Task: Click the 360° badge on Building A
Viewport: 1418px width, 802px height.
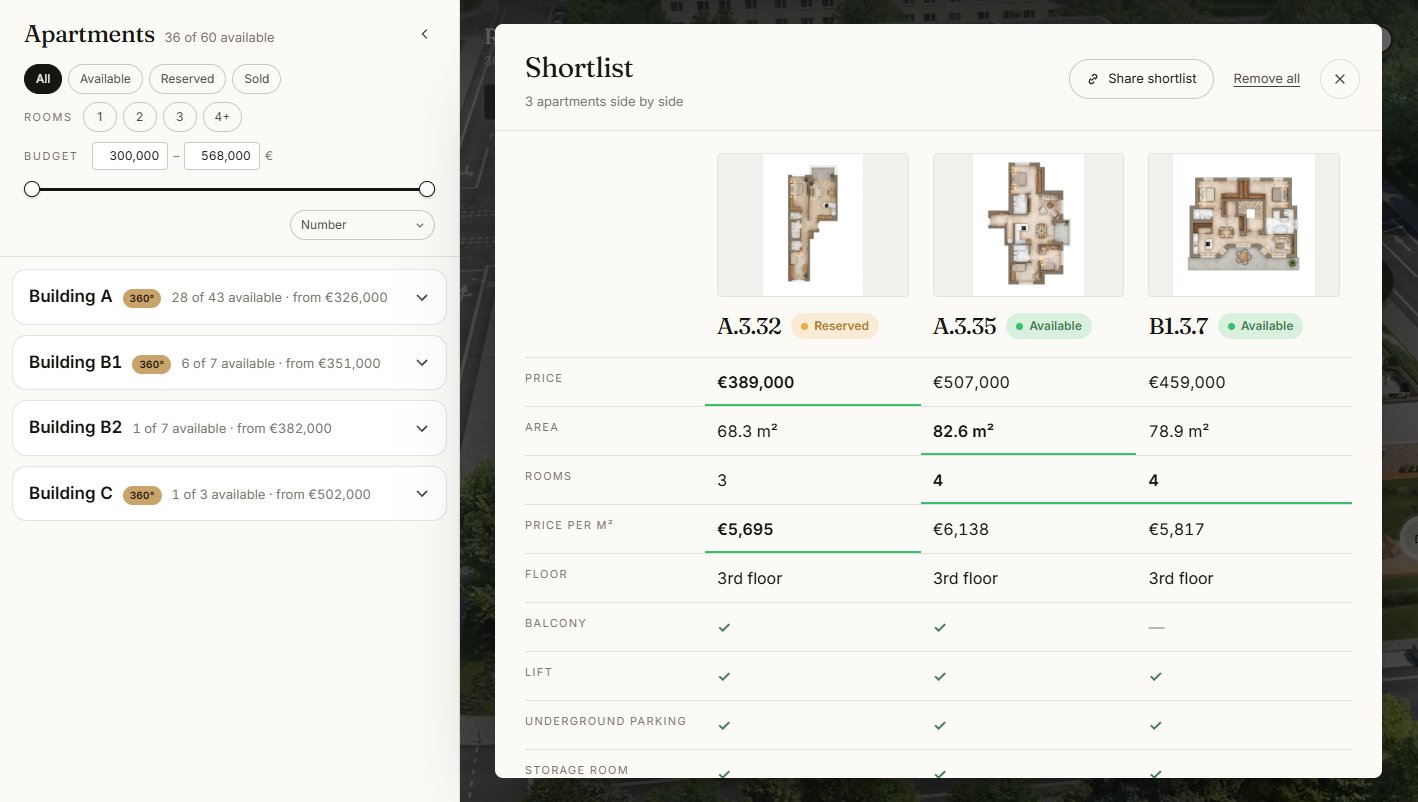Action: pos(142,298)
